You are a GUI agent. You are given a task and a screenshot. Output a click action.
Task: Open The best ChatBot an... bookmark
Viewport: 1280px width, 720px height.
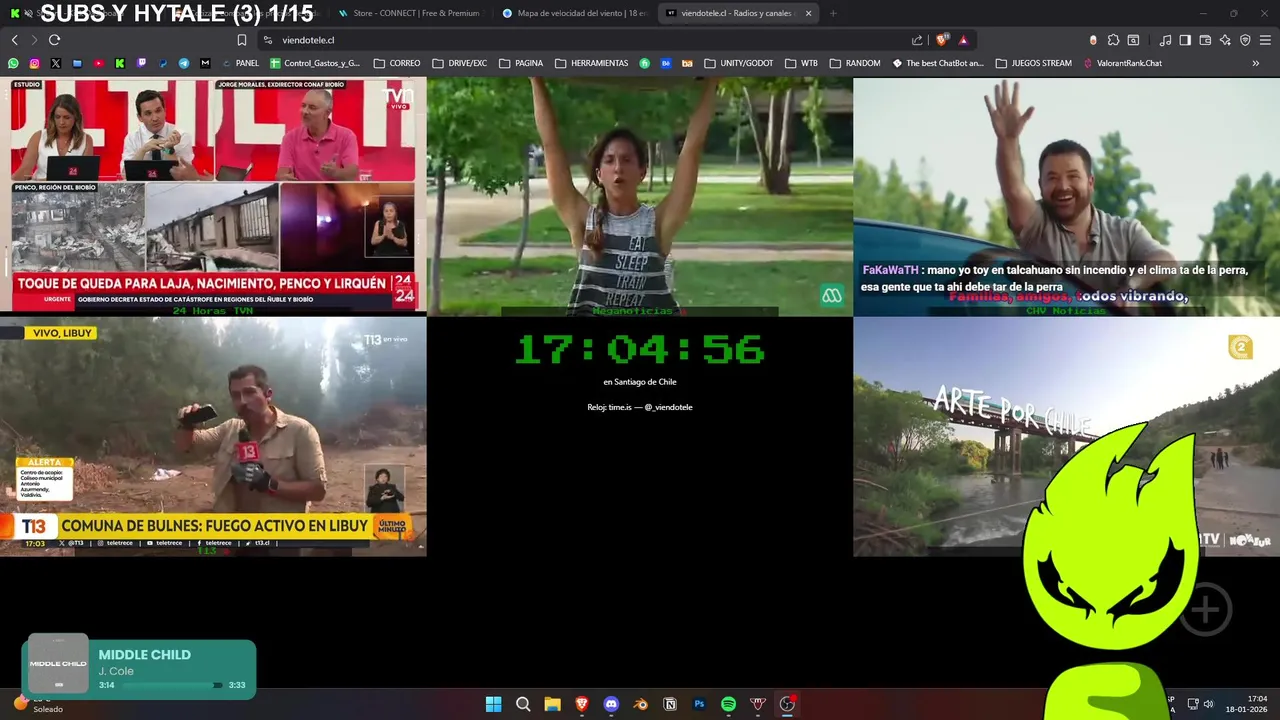(x=938, y=63)
